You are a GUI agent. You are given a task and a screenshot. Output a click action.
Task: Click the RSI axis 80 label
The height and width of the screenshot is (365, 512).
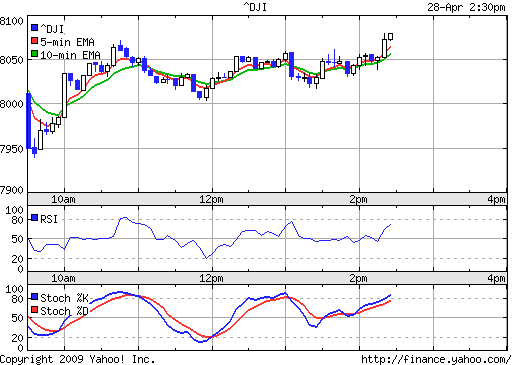click(17, 220)
